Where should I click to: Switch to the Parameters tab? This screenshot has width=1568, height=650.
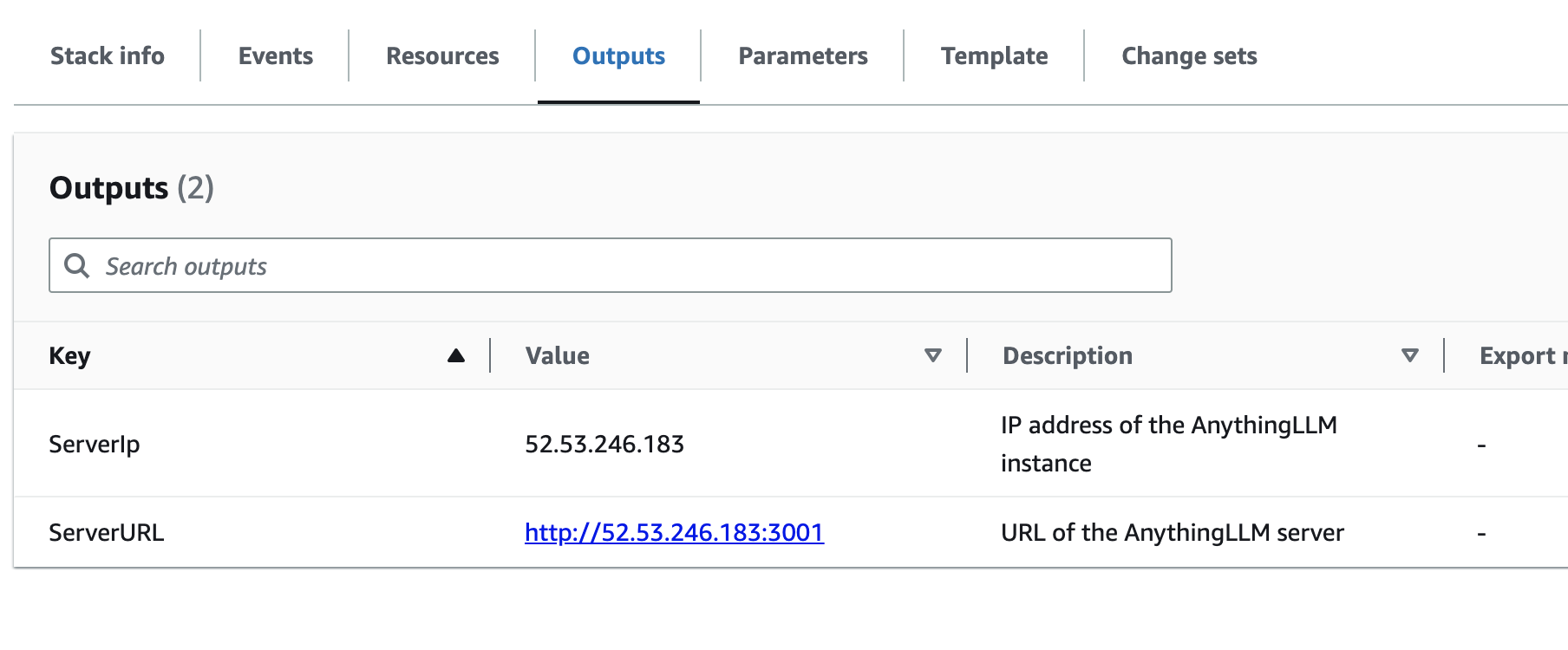802,55
